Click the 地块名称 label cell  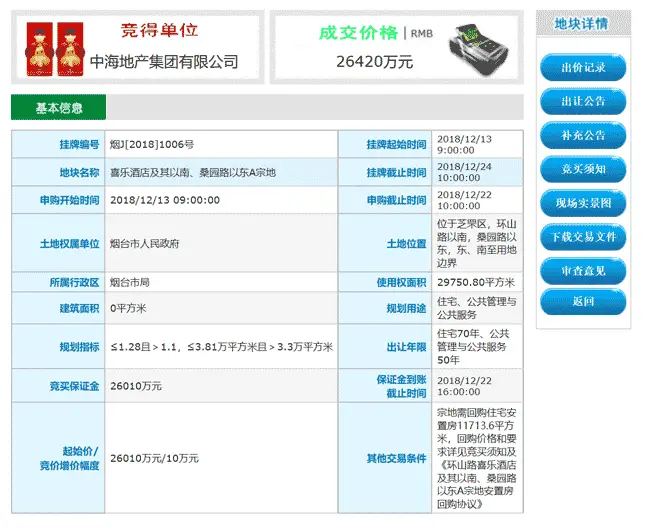tap(58, 172)
